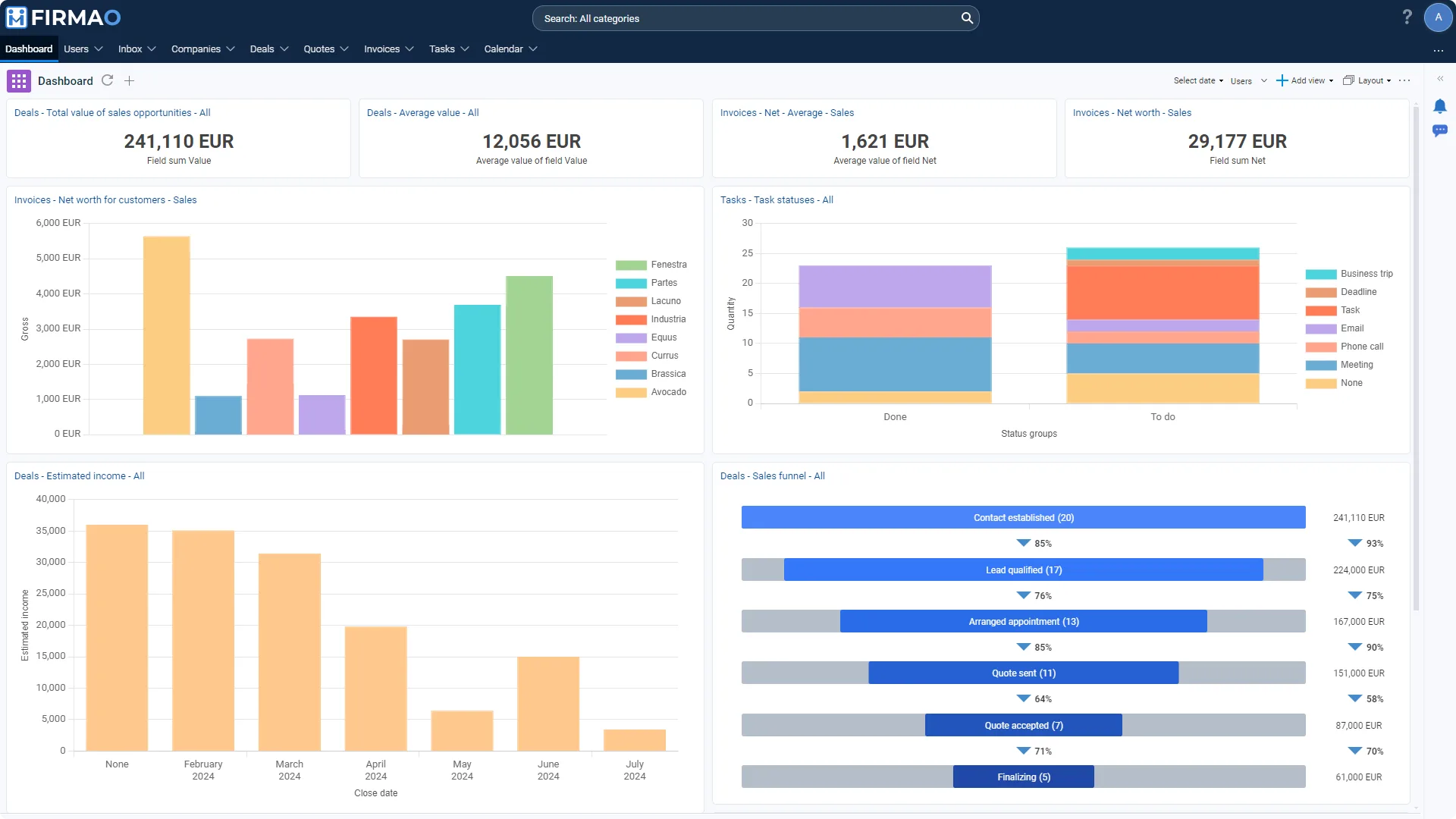Add a new dashboard with the plus icon
This screenshot has width=1456, height=819.
130,81
